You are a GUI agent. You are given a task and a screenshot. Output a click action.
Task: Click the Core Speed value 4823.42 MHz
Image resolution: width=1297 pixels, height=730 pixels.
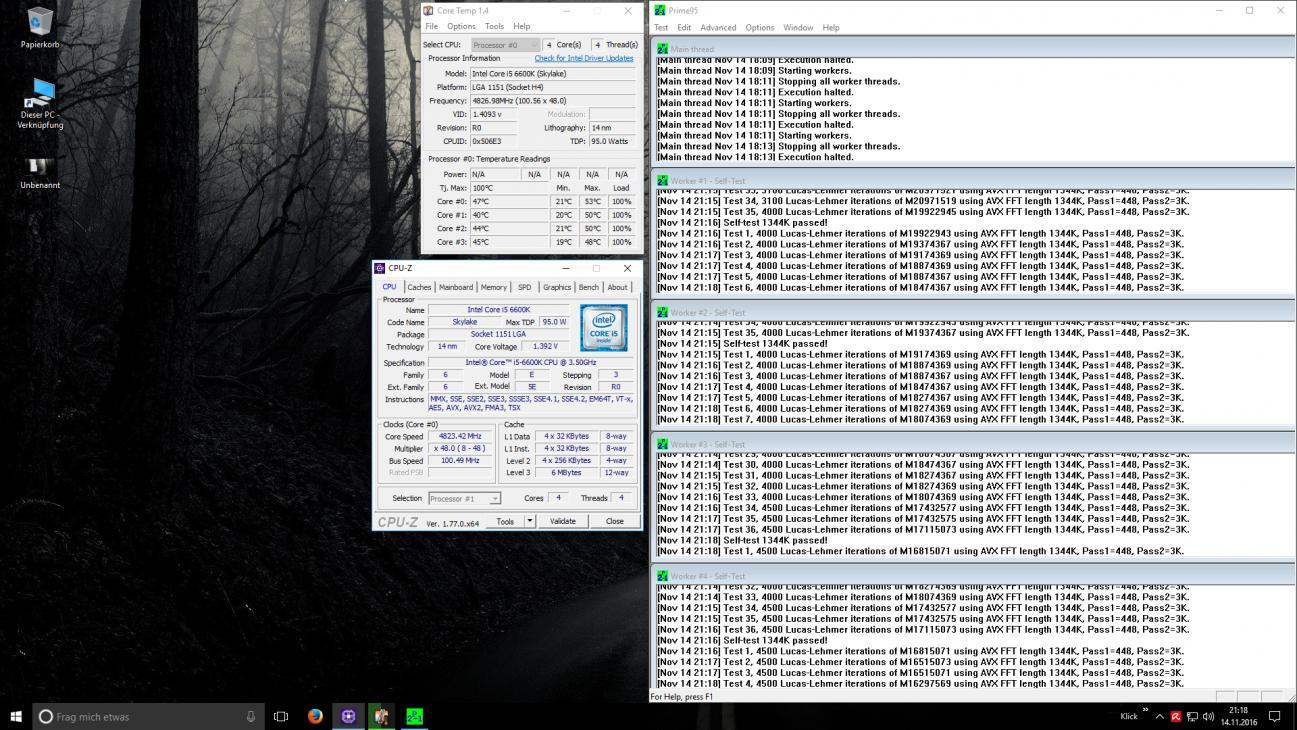tap(460, 436)
